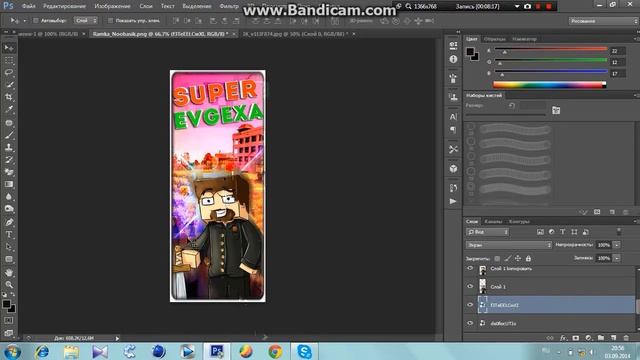Viewport: 640px width, 360px height.
Task: Open the Автовыбор Слой dropdown
Action: (86, 20)
